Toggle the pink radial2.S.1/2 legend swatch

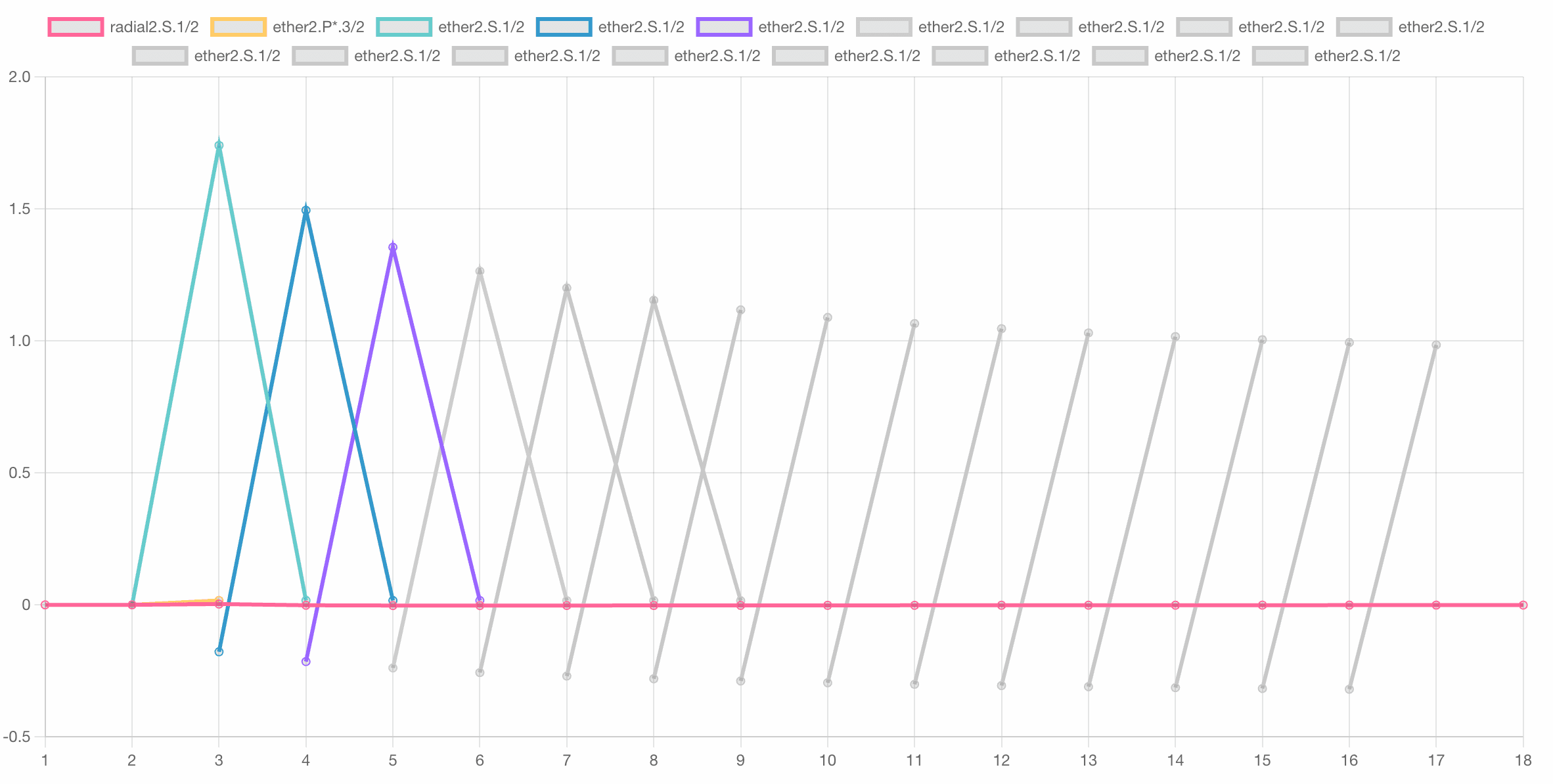[76, 27]
